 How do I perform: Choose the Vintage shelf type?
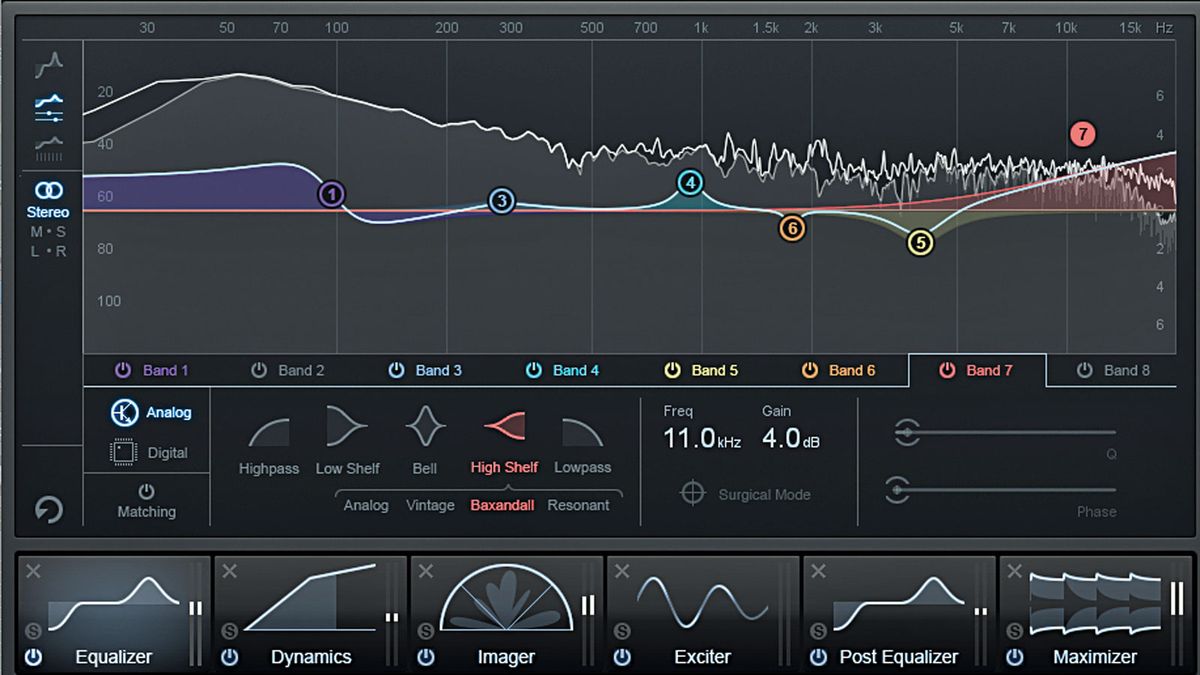(430, 505)
